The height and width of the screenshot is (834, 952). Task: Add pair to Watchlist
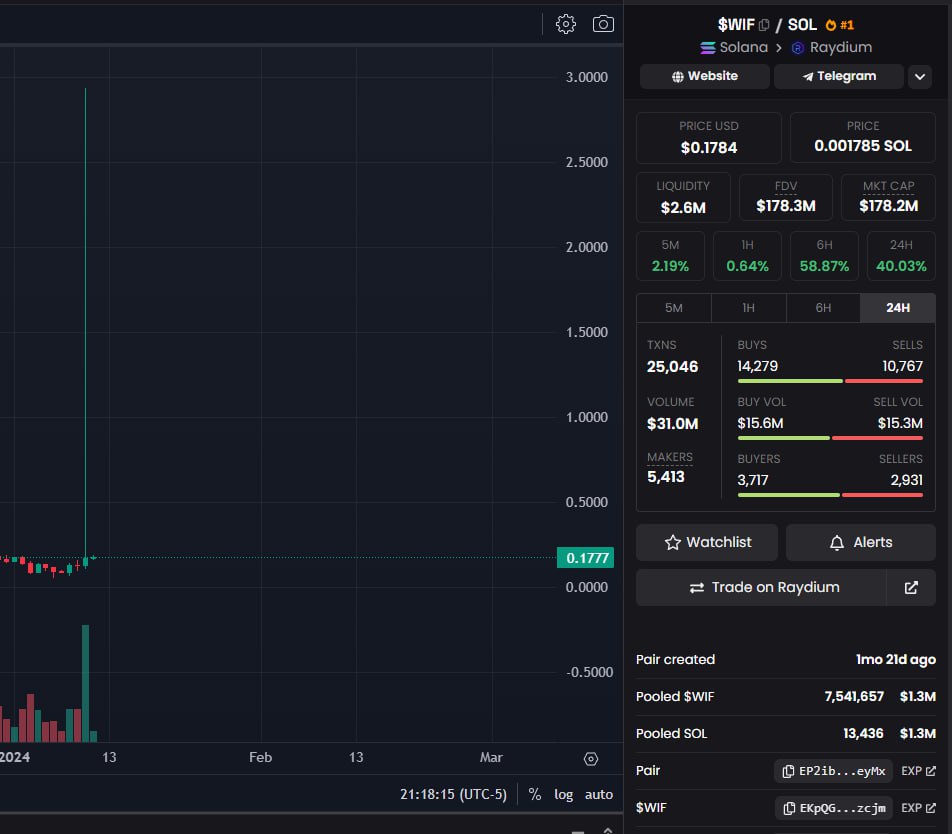pyautogui.click(x=707, y=542)
